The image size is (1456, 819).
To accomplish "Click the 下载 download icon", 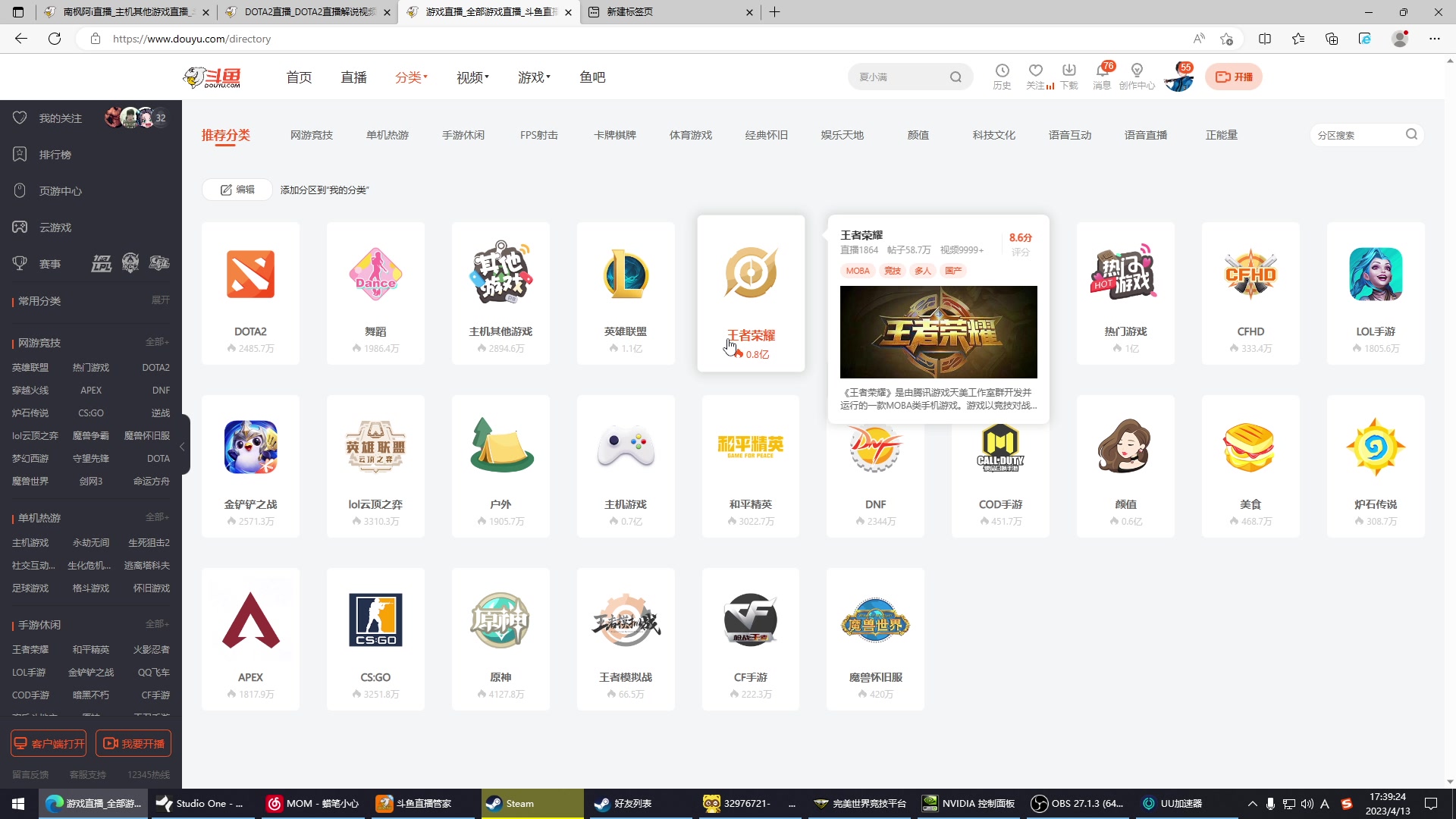I will click(1068, 71).
